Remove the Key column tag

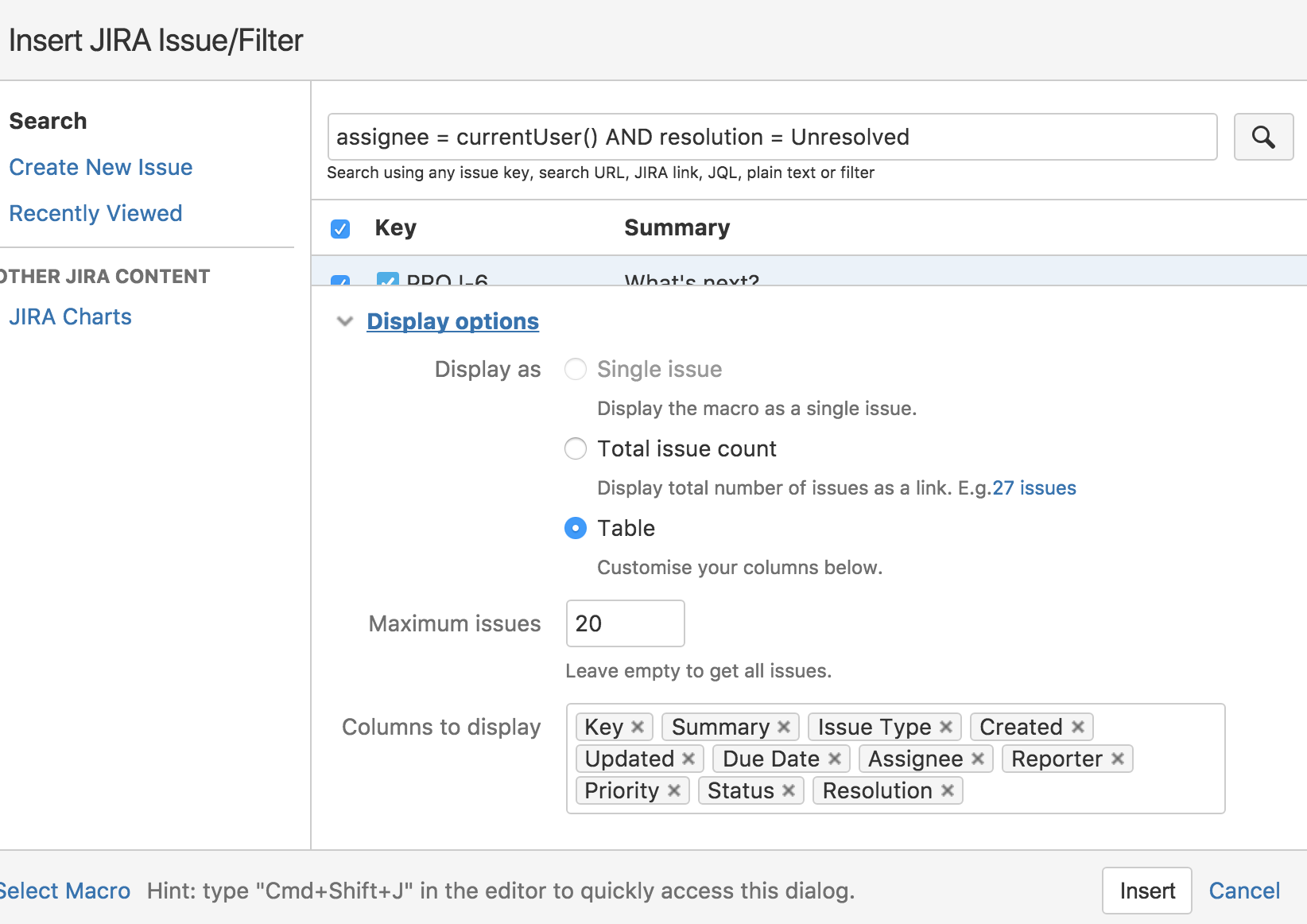637,726
